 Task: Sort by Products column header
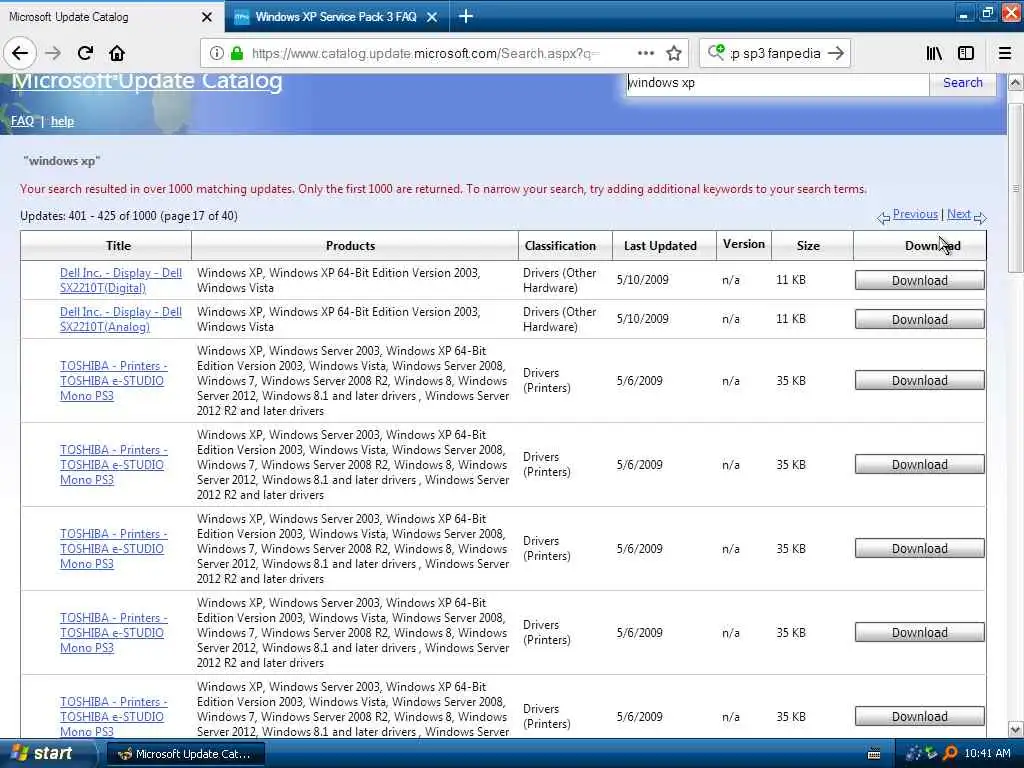[351, 246]
